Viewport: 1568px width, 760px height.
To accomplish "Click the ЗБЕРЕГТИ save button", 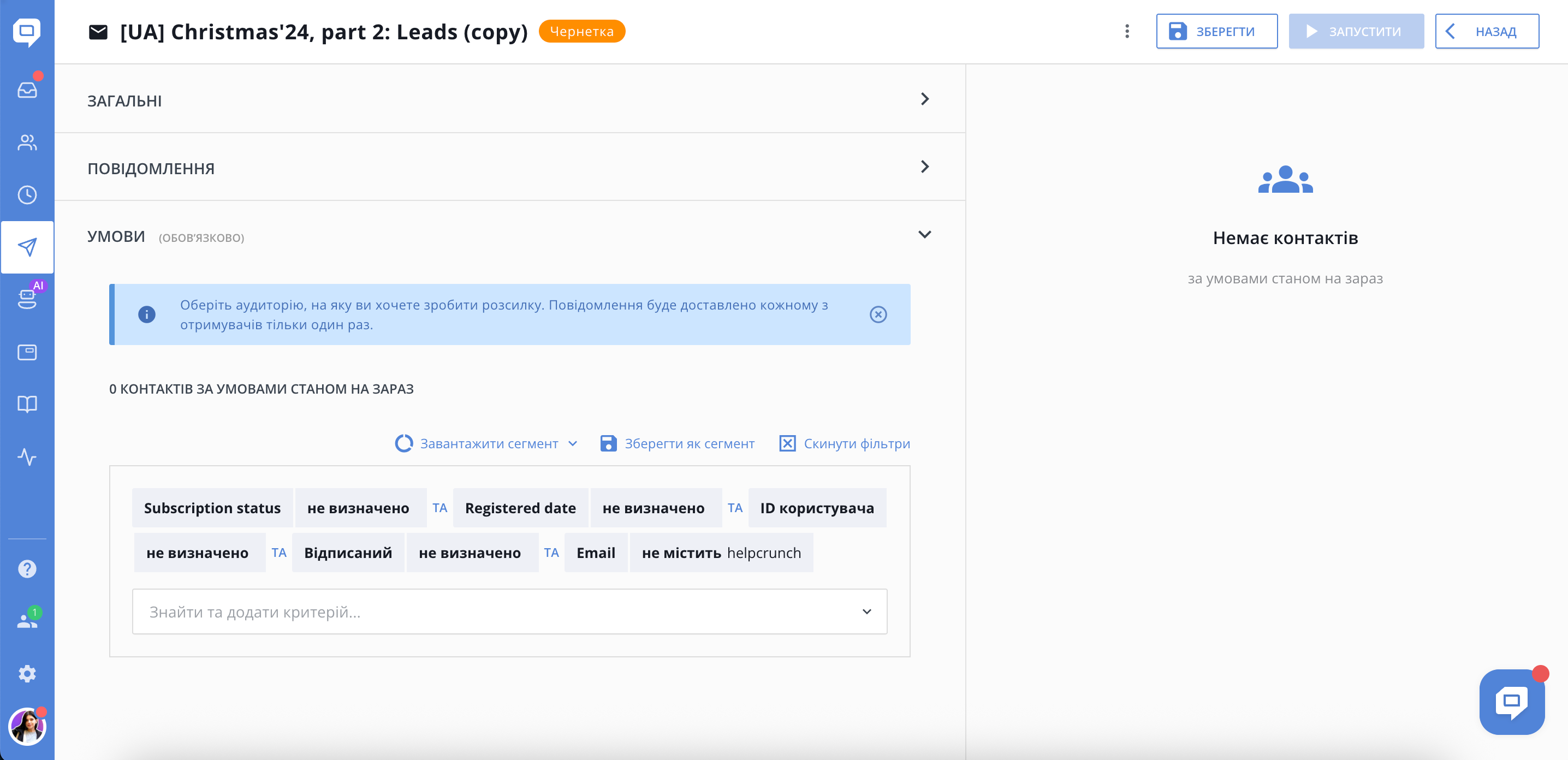I will click(x=1216, y=32).
